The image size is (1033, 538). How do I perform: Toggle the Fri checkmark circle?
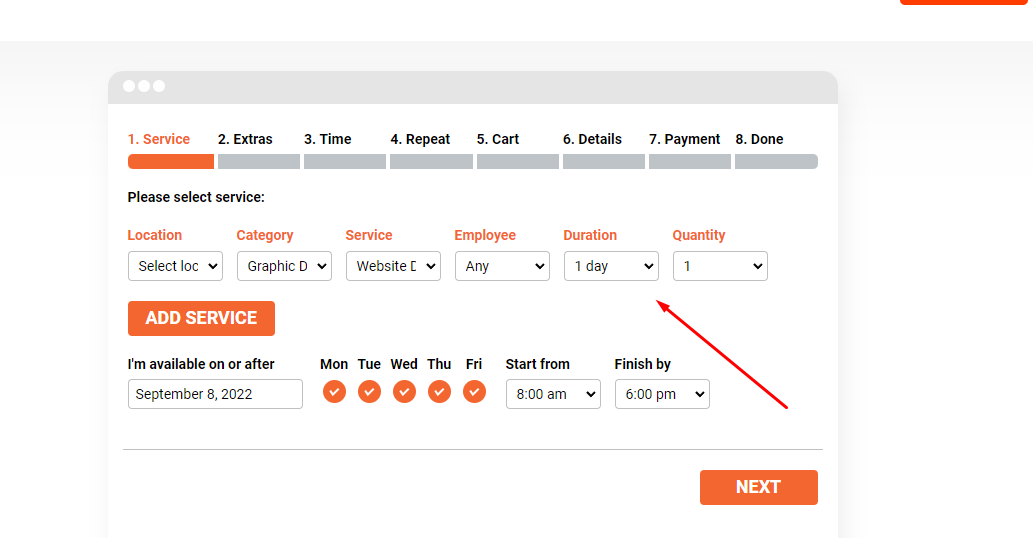tap(474, 392)
